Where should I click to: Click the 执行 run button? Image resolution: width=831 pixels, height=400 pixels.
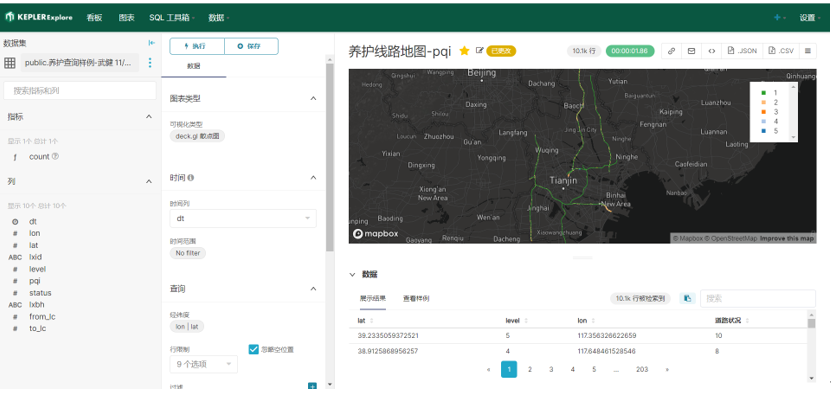pos(197,46)
